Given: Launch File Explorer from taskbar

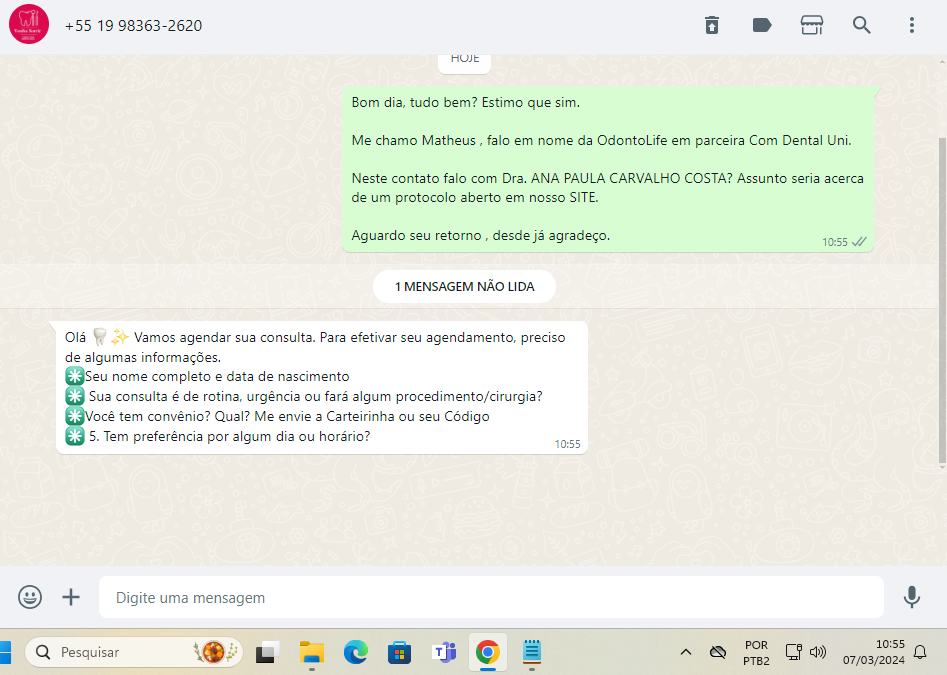Looking at the screenshot, I should (x=312, y=652).
